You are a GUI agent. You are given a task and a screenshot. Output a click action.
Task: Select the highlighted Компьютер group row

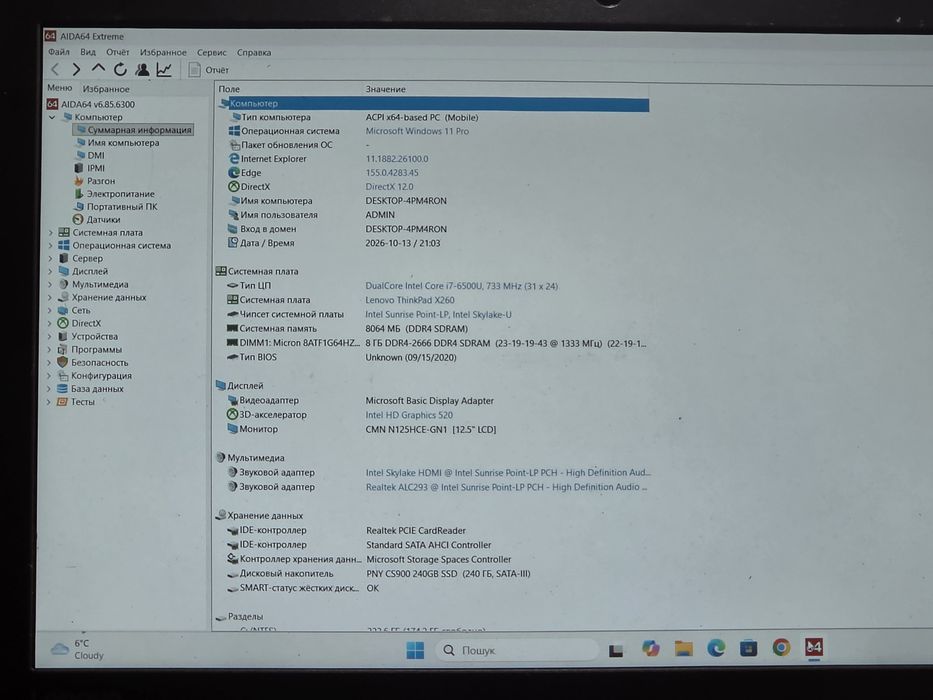(434, 104)
